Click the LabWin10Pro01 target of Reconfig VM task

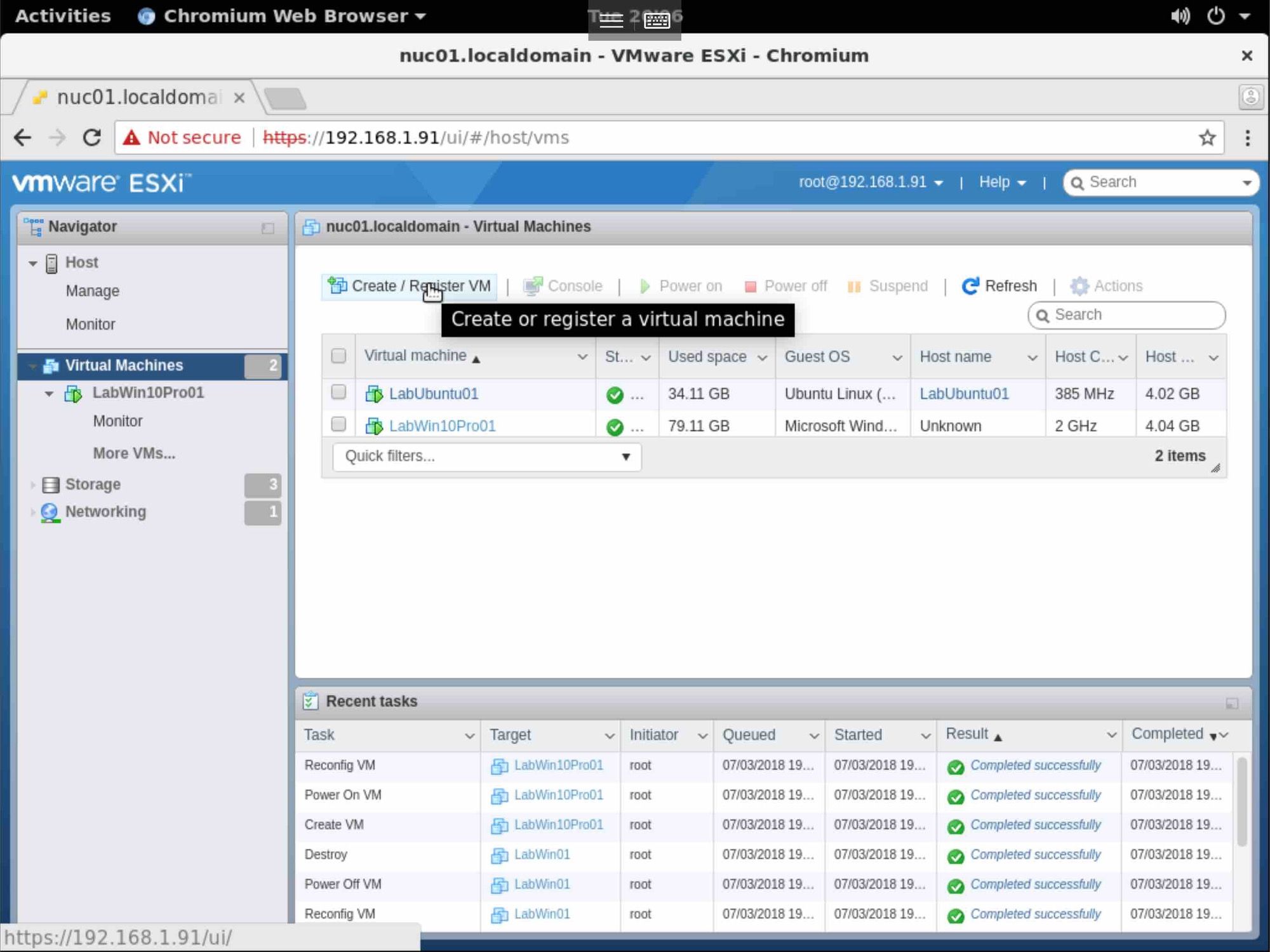tap(558, 765)
